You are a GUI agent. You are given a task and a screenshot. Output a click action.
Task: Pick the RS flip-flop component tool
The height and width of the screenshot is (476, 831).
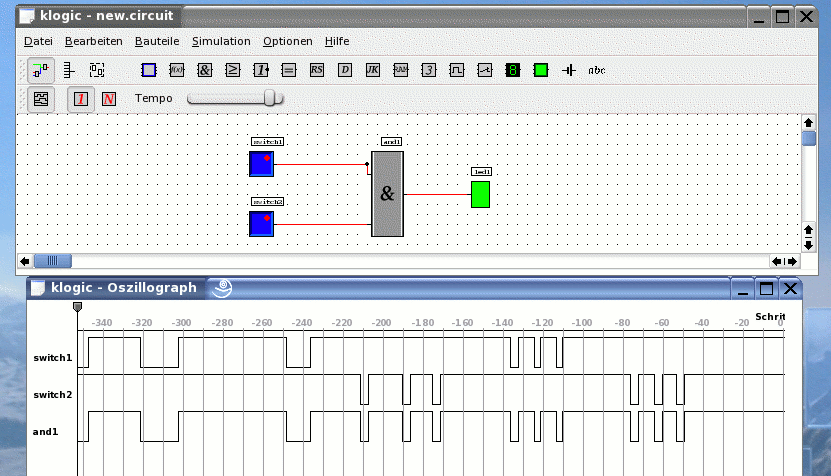click(317, 70)
